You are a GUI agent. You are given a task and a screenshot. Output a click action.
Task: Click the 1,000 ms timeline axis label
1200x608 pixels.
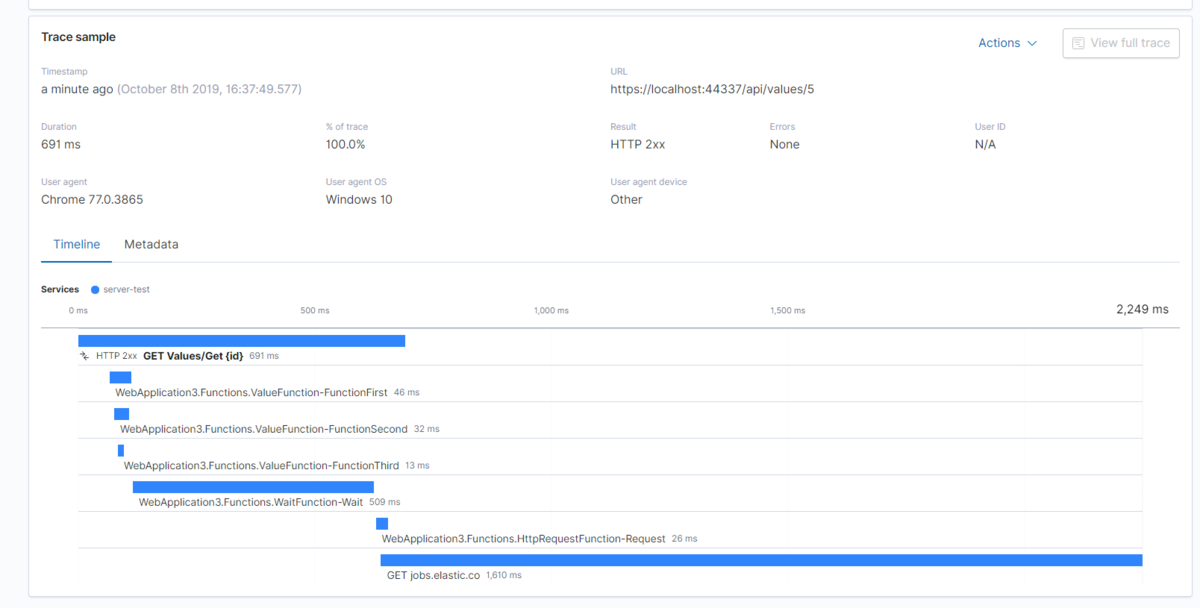coord(551,311)
